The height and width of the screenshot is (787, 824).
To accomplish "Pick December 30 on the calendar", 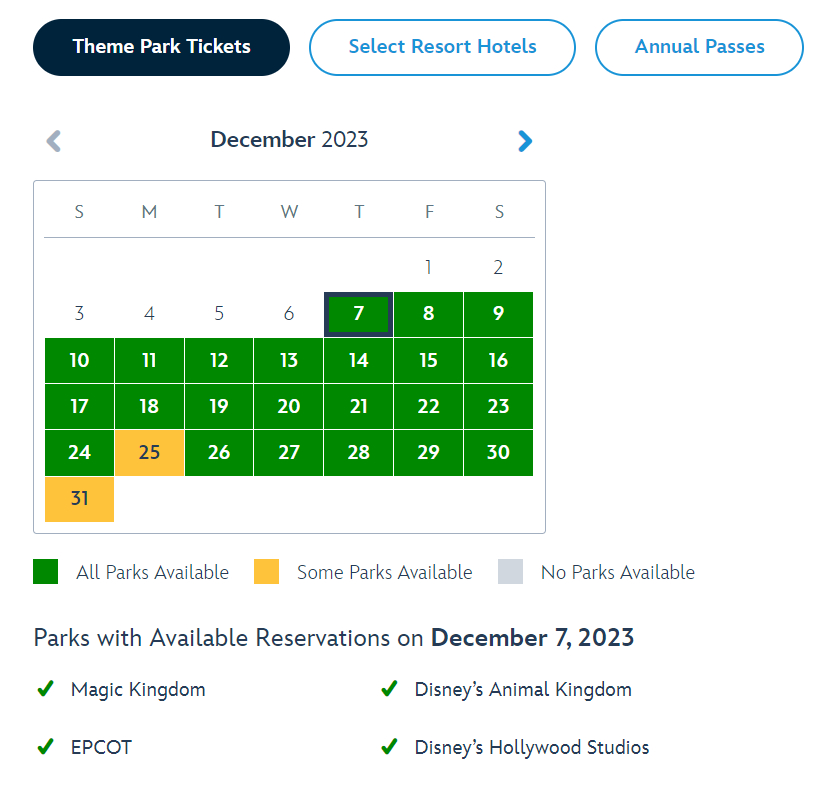I will [x=498, y=453].
